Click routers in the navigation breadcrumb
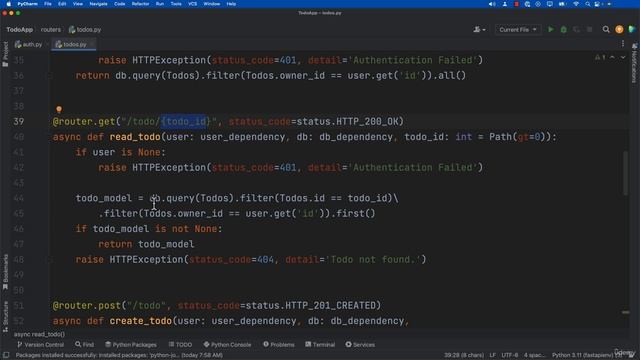 51,29
